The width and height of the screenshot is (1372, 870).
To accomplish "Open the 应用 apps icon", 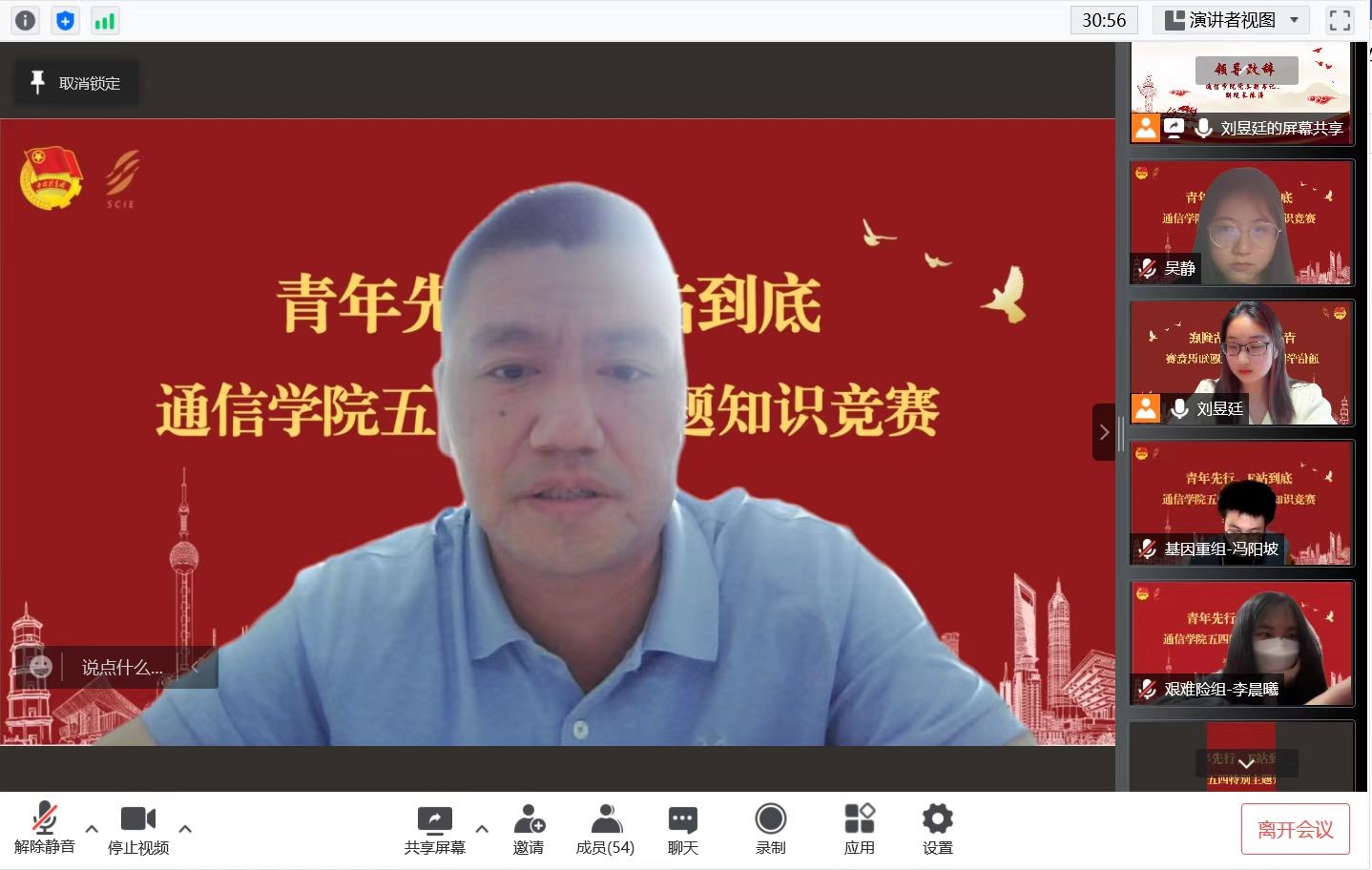I will 859,828.
